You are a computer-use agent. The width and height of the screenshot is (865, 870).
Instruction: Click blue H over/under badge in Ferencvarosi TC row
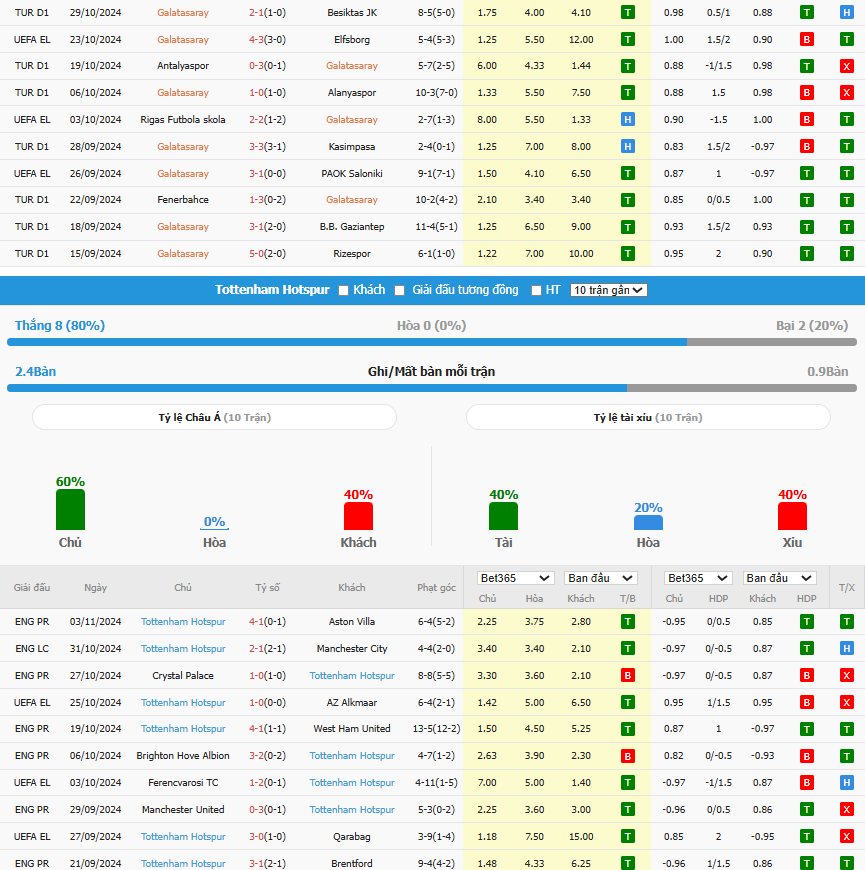(x=847, y=782)
